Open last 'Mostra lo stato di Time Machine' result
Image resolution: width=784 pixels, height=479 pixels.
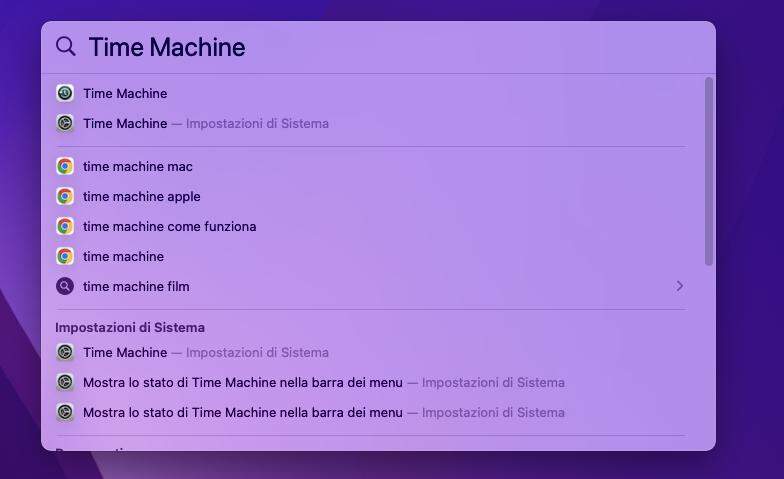point(324,412)
